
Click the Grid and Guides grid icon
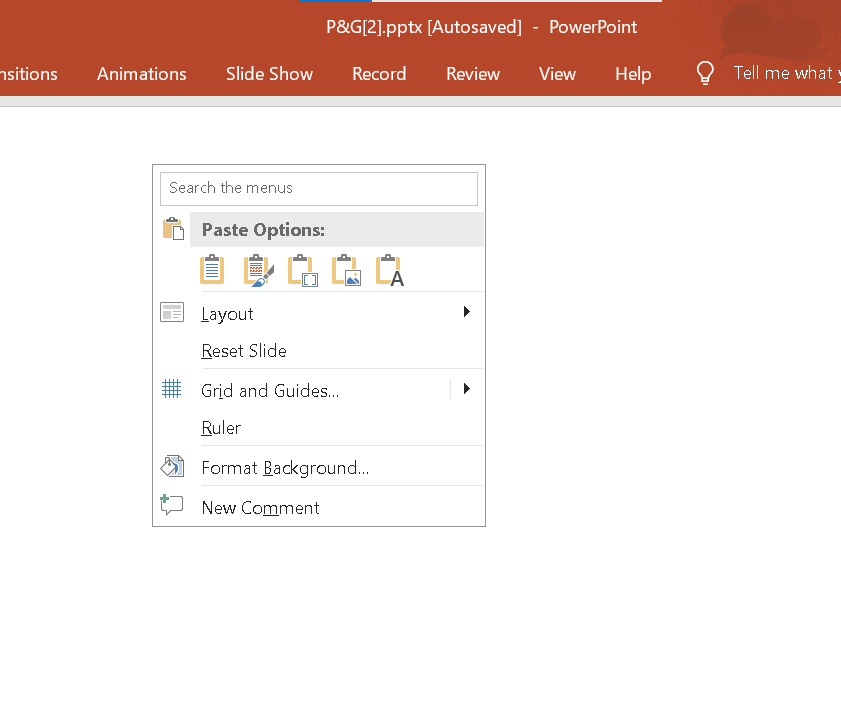172,389
